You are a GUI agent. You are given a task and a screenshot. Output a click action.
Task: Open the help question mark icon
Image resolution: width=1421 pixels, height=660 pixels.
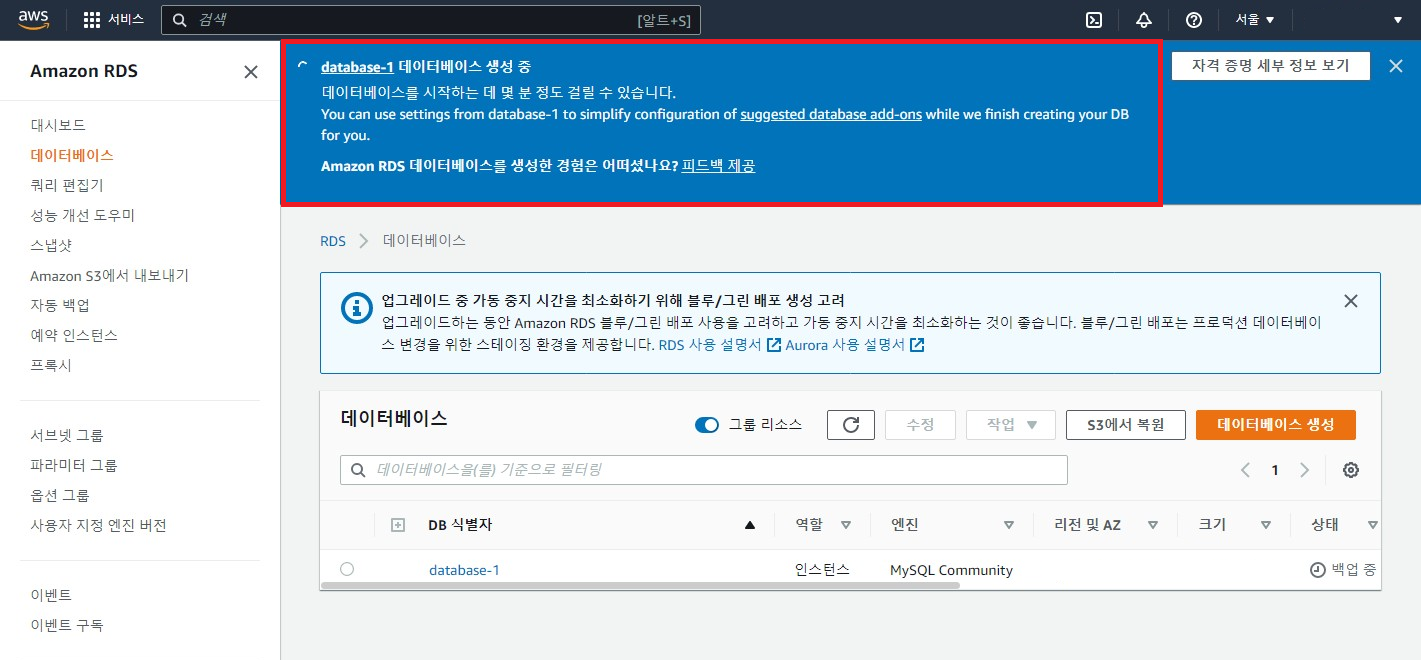pos(1194,20)
